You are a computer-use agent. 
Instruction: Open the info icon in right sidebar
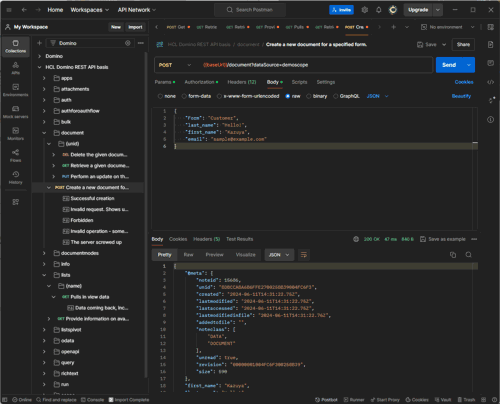click(491, 120)
